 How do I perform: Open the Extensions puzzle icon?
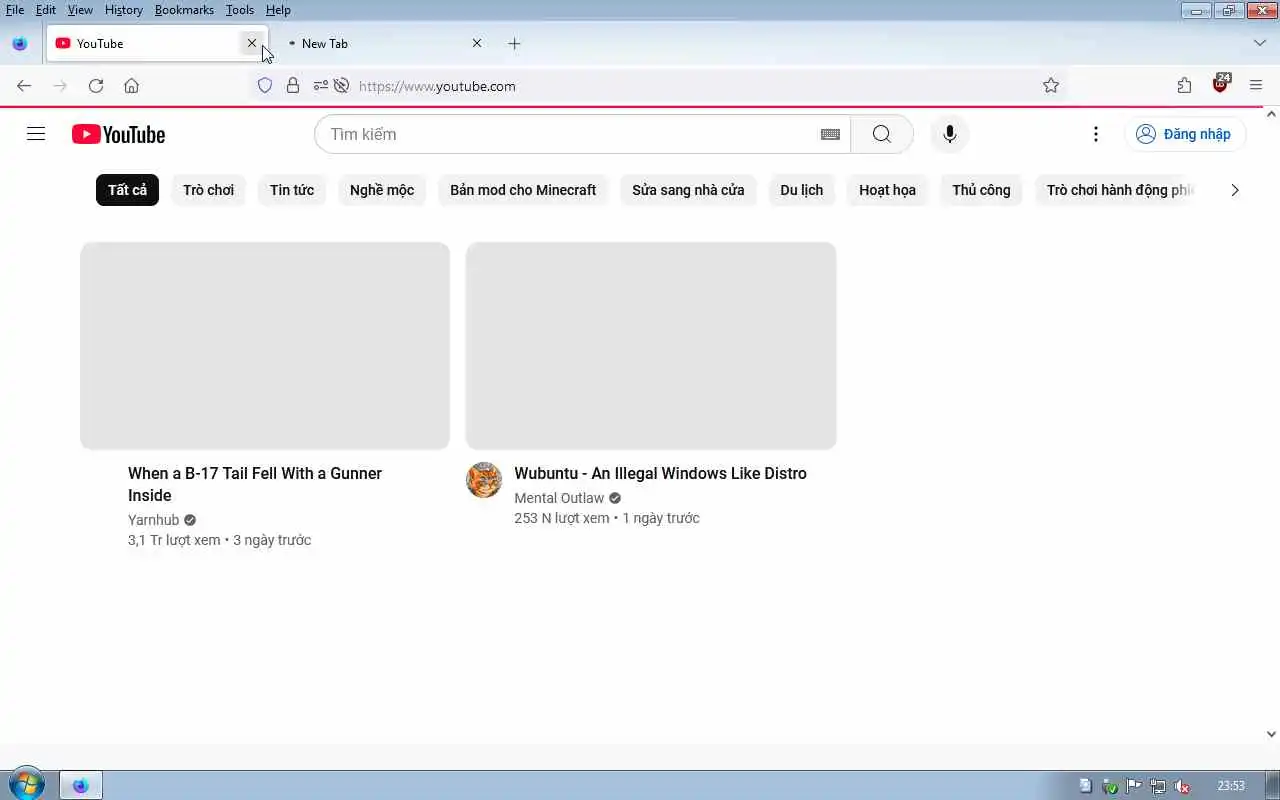(x=1184, y=86)
